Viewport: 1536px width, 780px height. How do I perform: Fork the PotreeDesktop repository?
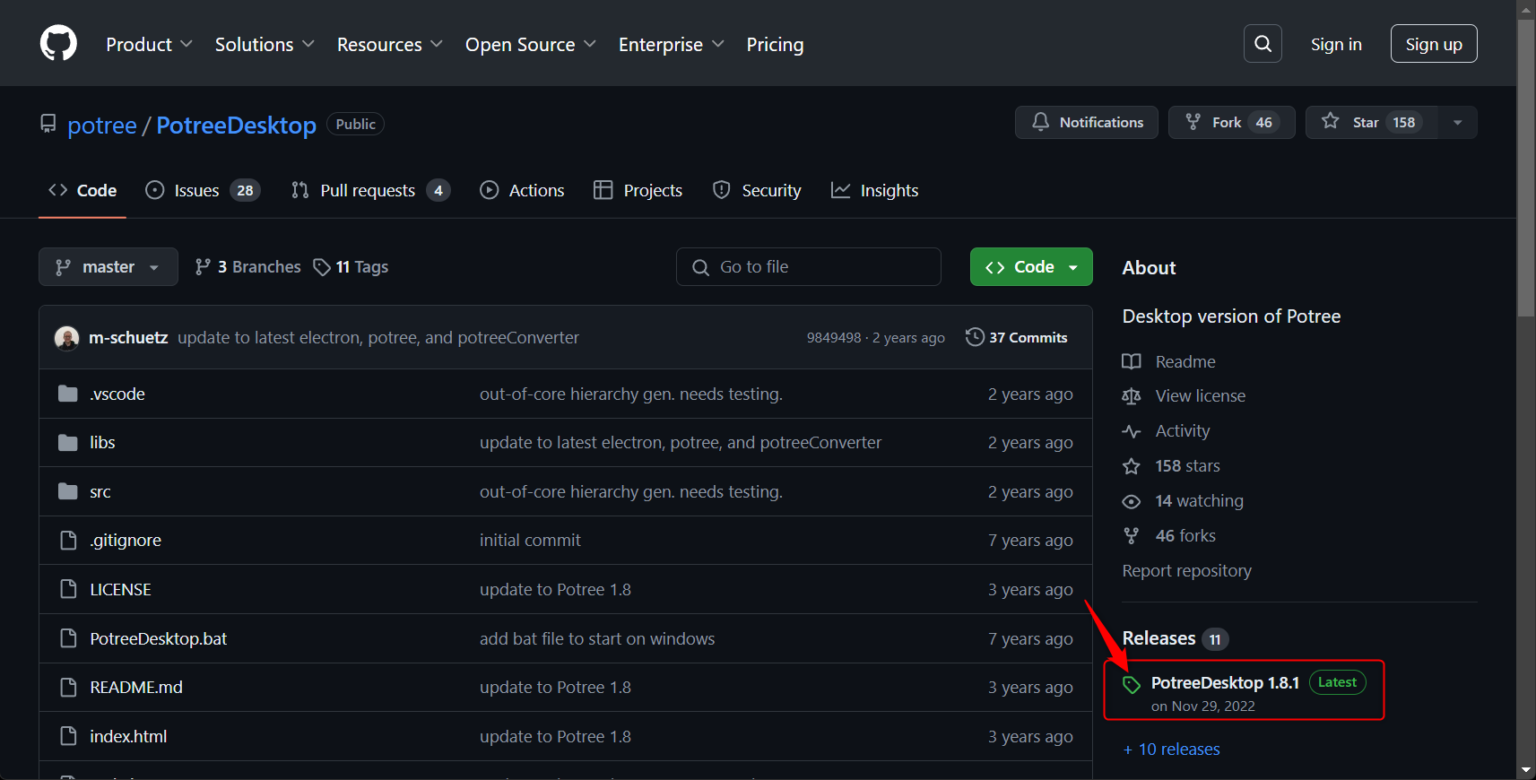tap(1230, 122)
